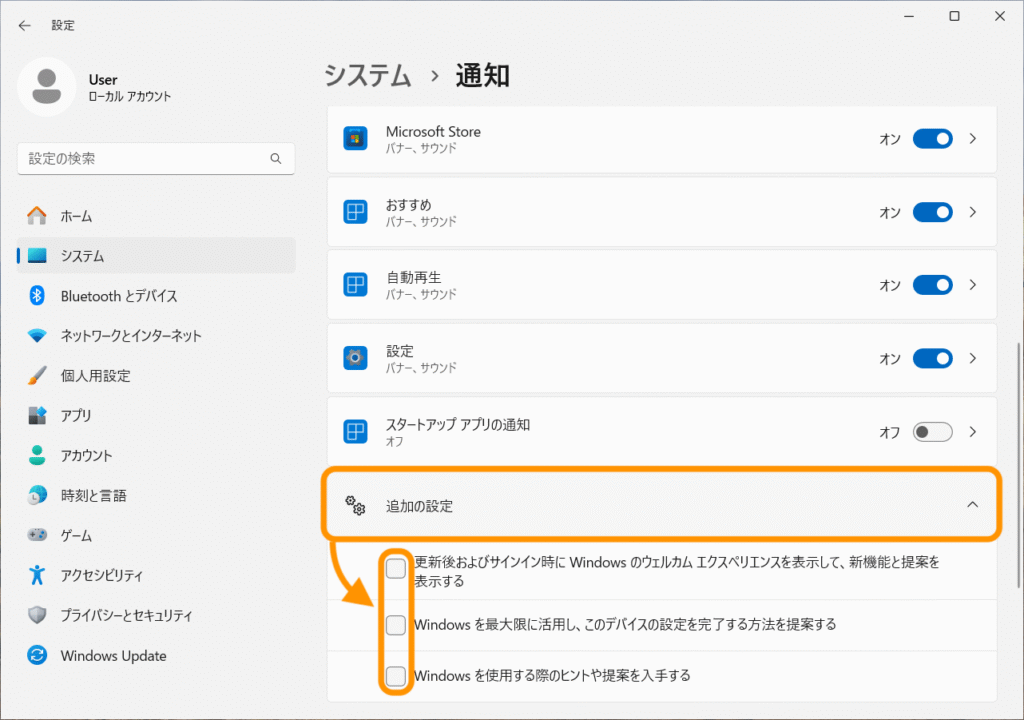Turn off 自動再生 notifications toggle
The height and width of the screenshot is (720, 1024).
(x=933, y=285)
